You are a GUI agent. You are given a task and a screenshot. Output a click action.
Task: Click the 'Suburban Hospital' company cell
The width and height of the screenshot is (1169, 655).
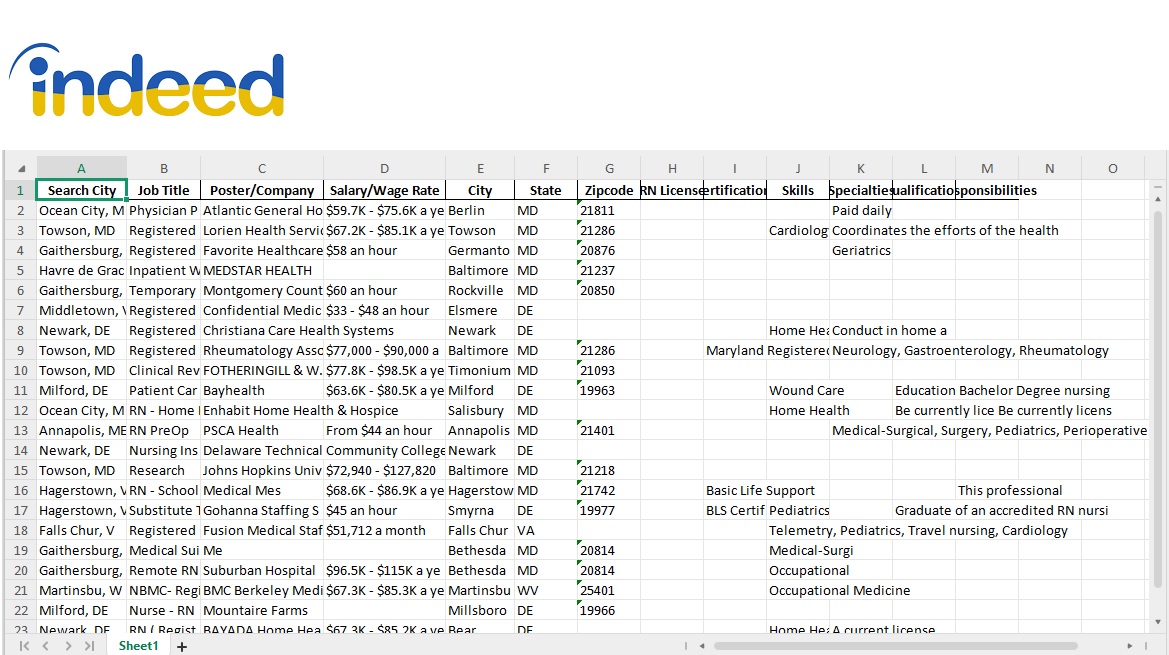[262, 571]
